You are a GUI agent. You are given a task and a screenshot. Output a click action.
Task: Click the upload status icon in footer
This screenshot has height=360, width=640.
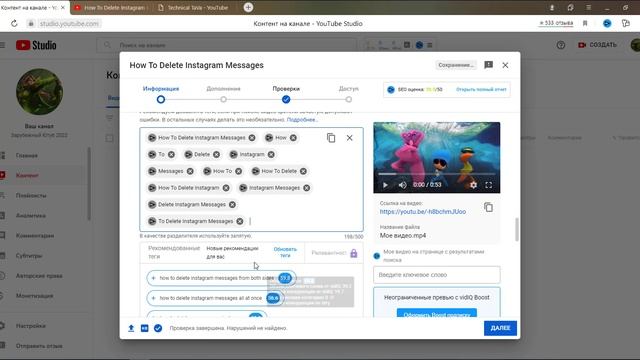[x=131, y=328]
